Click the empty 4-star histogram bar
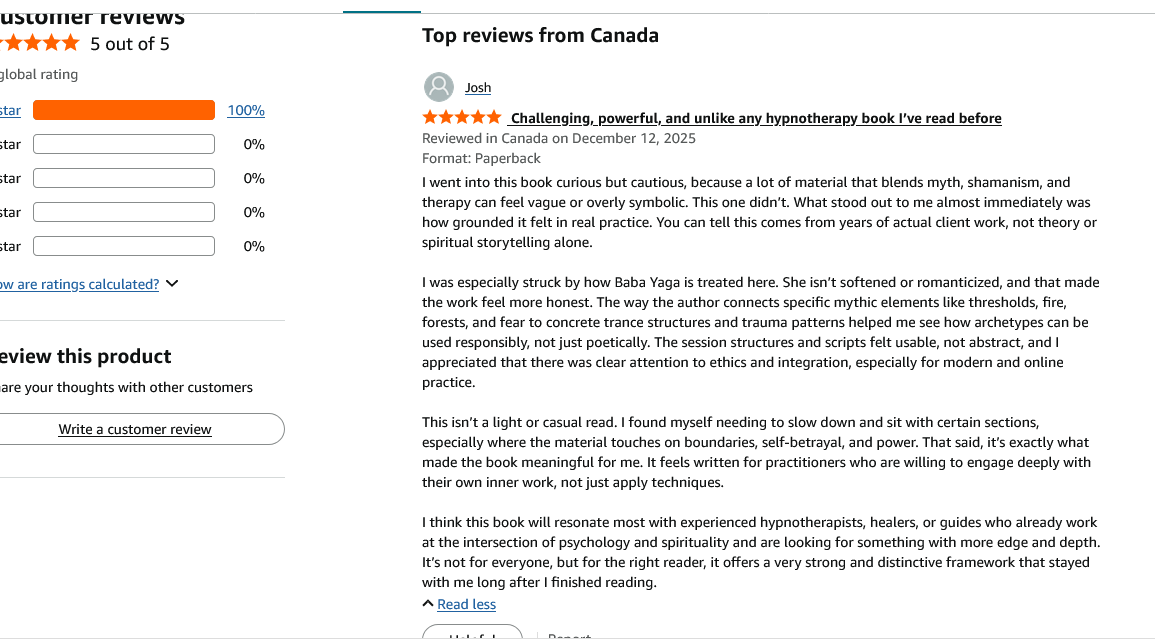This screenshot has height=642, width=1155. [x=124, y=144]
